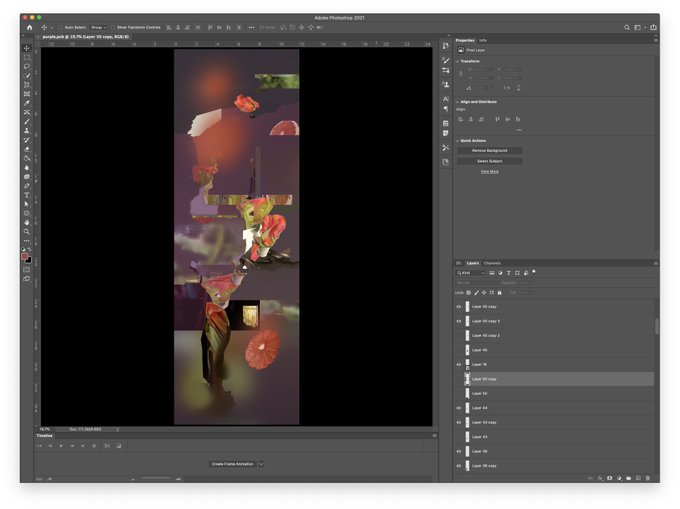Viewport: 680px width, 509px height.
Task: Select the Eraser tool
Action: [x=27, y=149]
